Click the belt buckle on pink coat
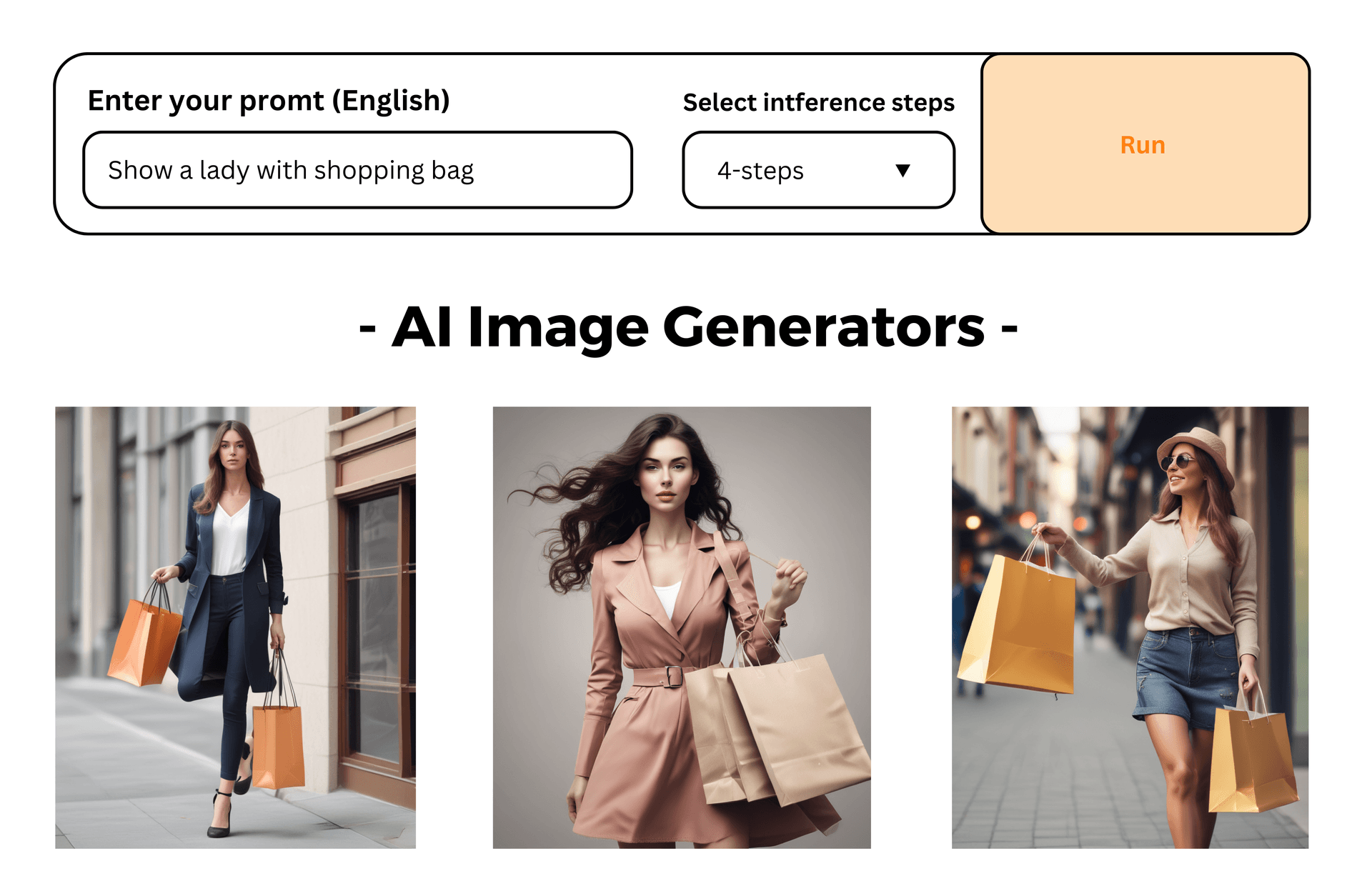The height and width of the screenshot is (896, 1372). [x=673, y=676]
